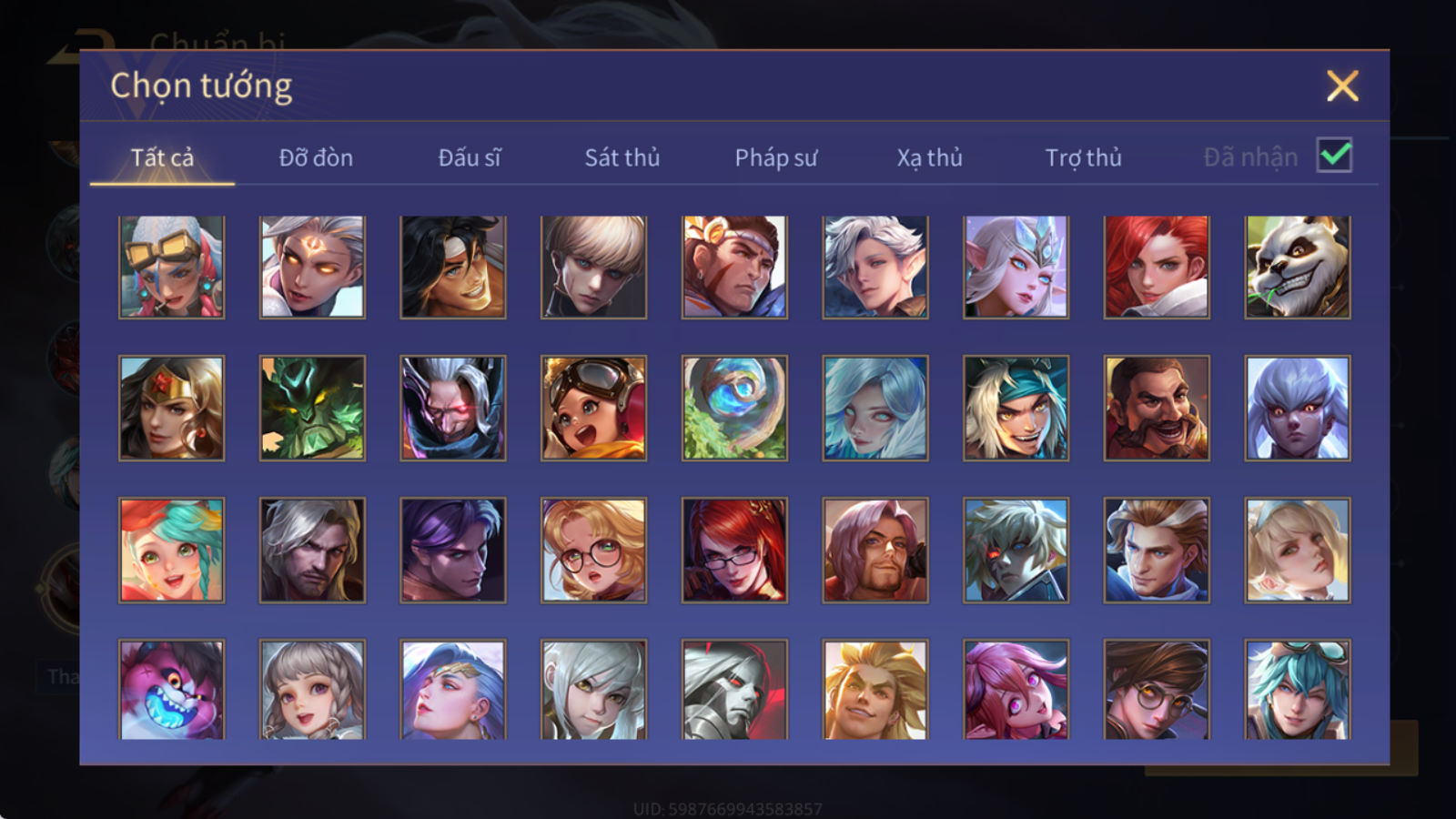Select the bearded man with mustache hero
This screenshot has width=1456, height=819.
click(x=1157, y=408)
